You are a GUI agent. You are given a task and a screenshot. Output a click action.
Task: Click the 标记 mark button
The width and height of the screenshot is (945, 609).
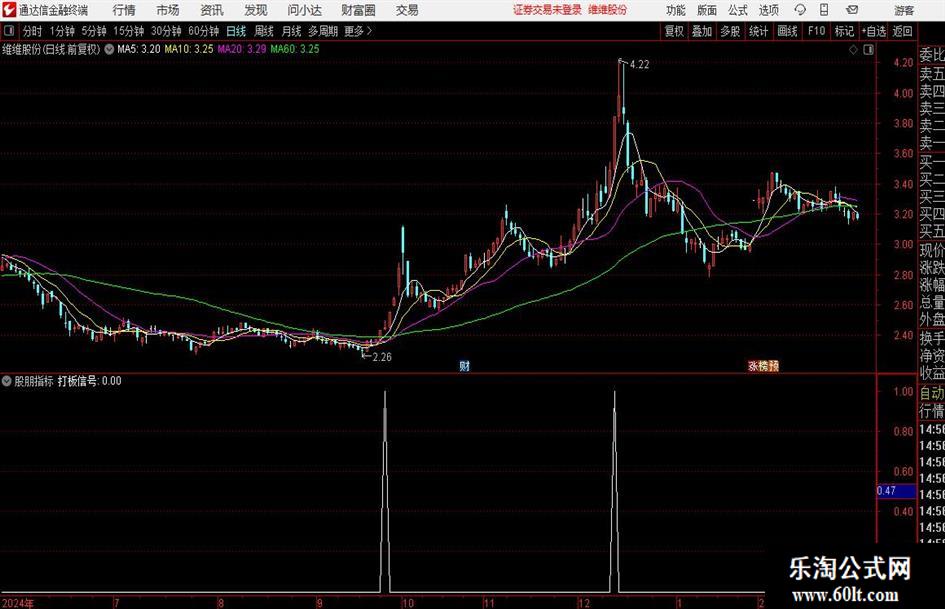(844, 31)
